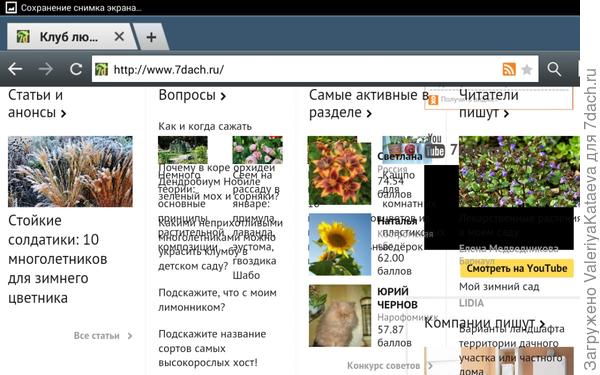Open the "Мой зимний сад" post link
The width and height of the screenshot is (600, 375).
point(499,287)
